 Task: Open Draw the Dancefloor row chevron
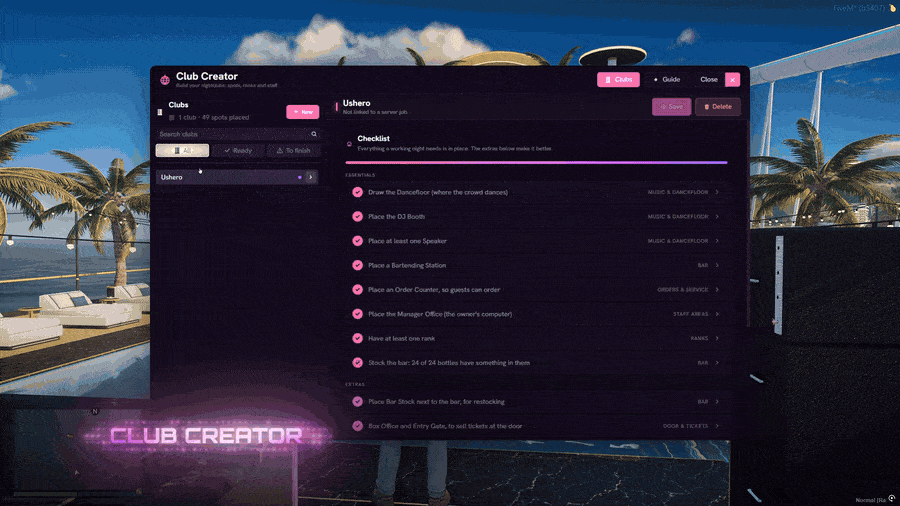click(717, 192)
